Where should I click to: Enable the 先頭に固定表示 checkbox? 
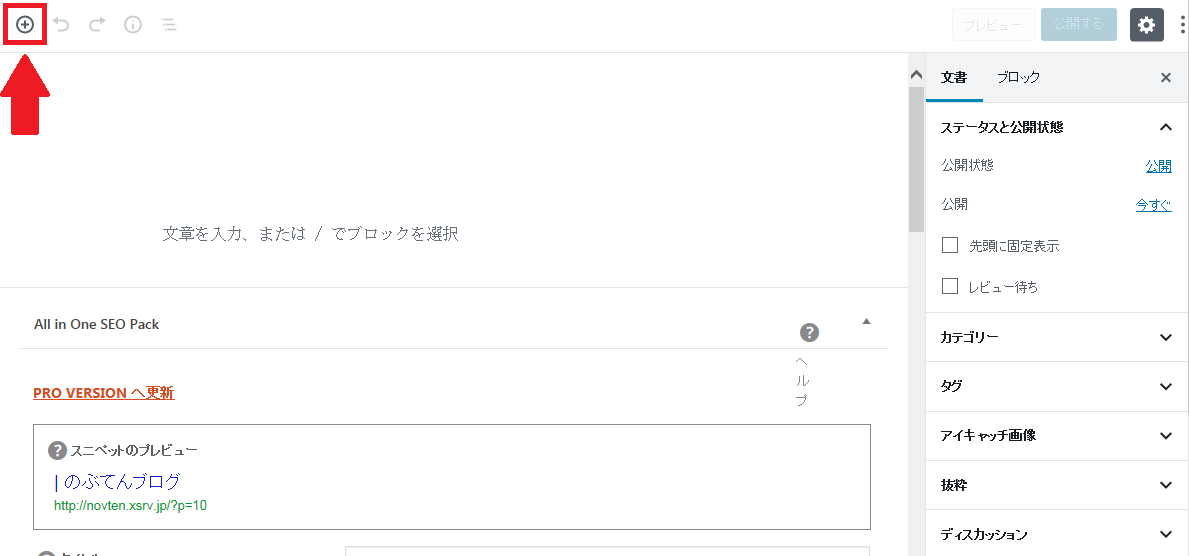(950, 245)
